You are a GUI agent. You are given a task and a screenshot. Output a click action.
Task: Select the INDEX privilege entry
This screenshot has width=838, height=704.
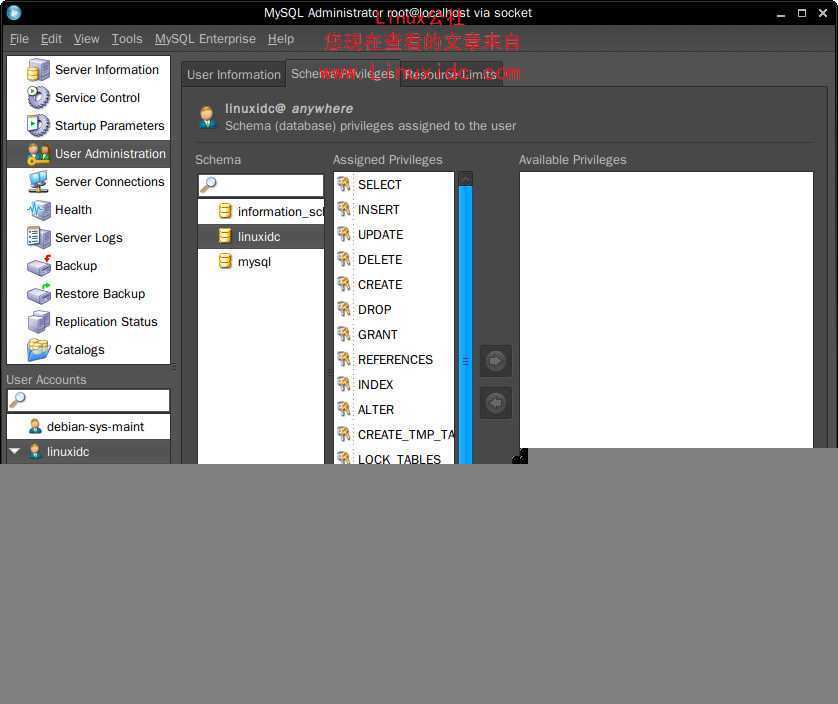coord(394,384)
